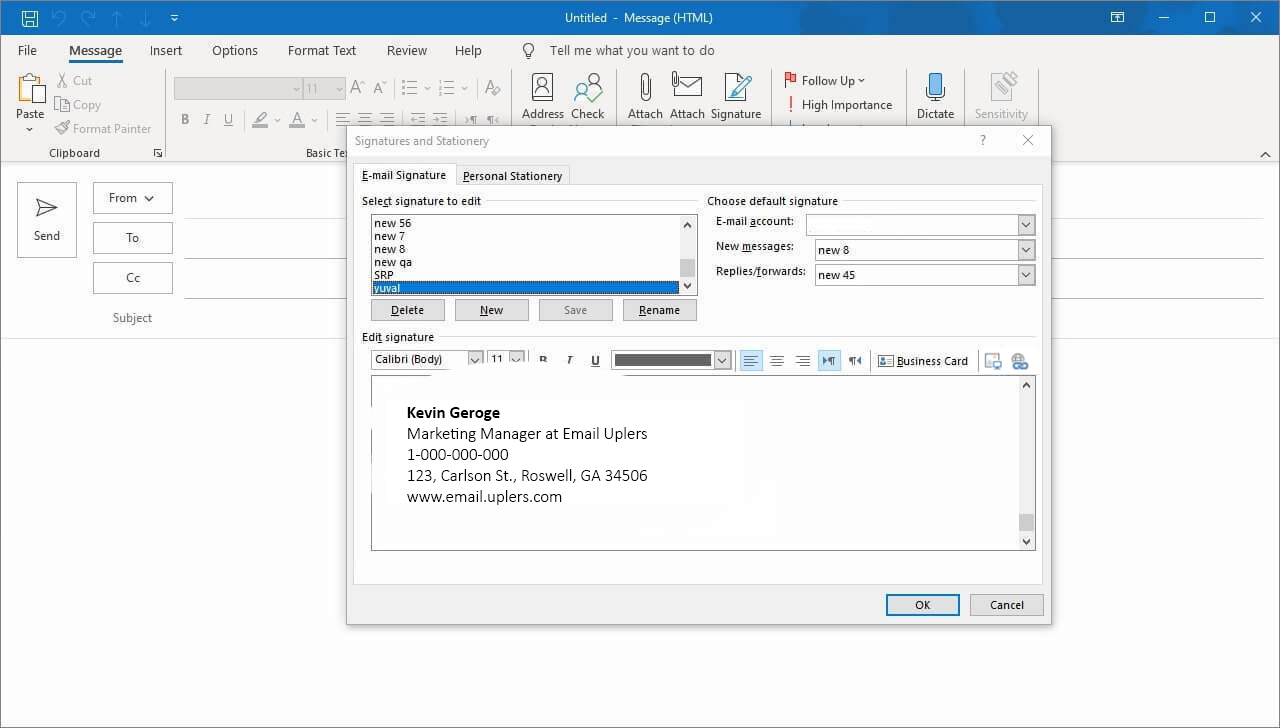Insert a picture into the signature
This screenshot has height=728, width=1280.
993,361
